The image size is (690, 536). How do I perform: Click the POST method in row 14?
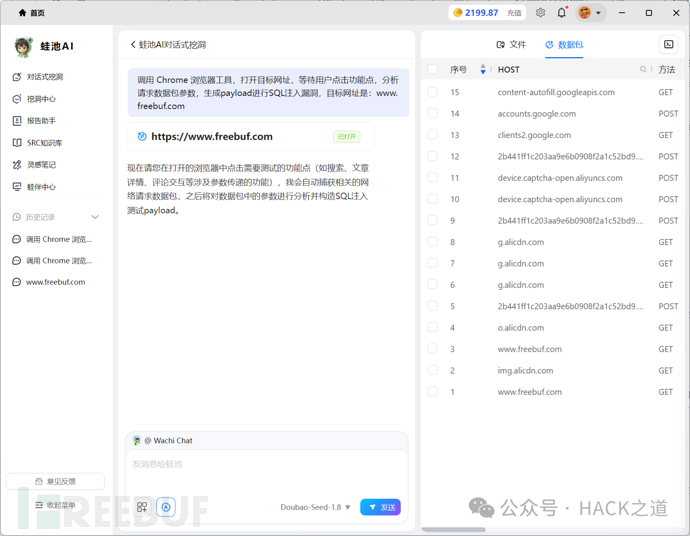pyautogui.click(x=668, y=114)
